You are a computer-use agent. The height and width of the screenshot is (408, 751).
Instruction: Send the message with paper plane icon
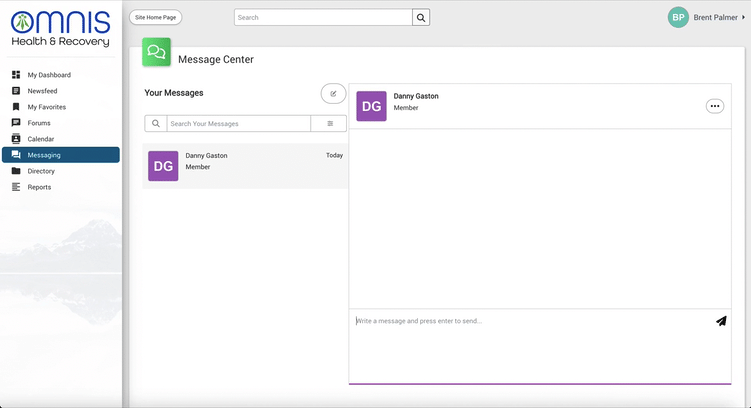pyautogui.click(x=721, y=321)
